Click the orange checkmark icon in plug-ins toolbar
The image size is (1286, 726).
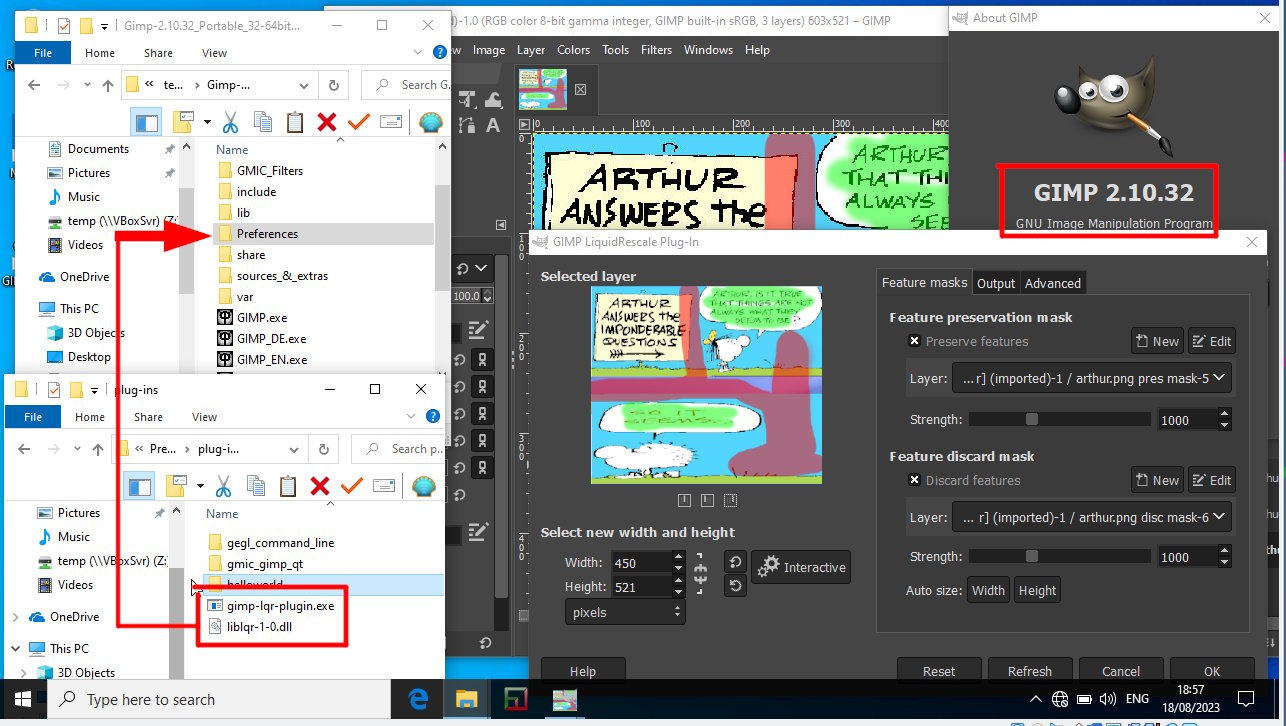coord(352,486)
